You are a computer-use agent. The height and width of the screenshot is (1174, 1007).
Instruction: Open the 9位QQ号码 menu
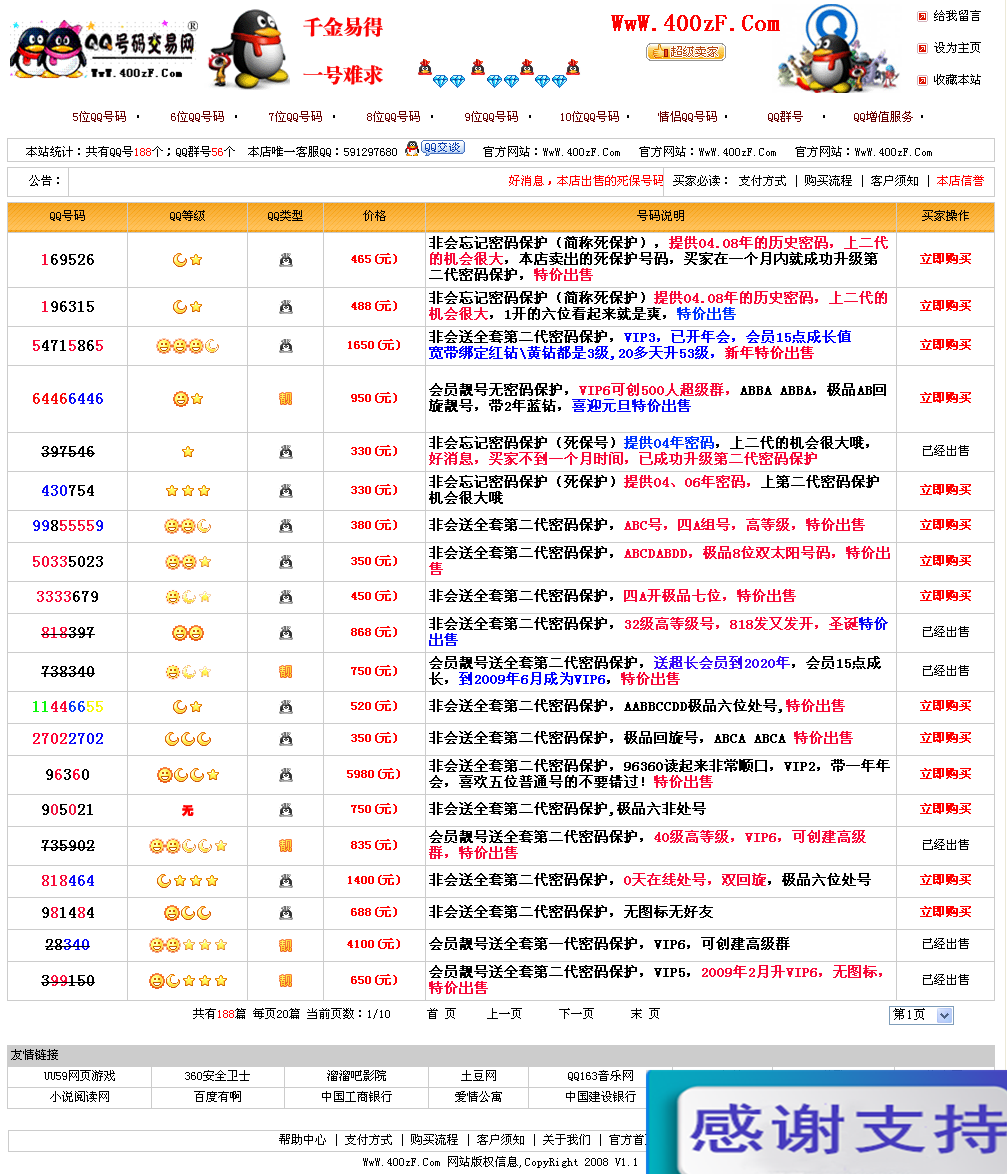(491, 117)
